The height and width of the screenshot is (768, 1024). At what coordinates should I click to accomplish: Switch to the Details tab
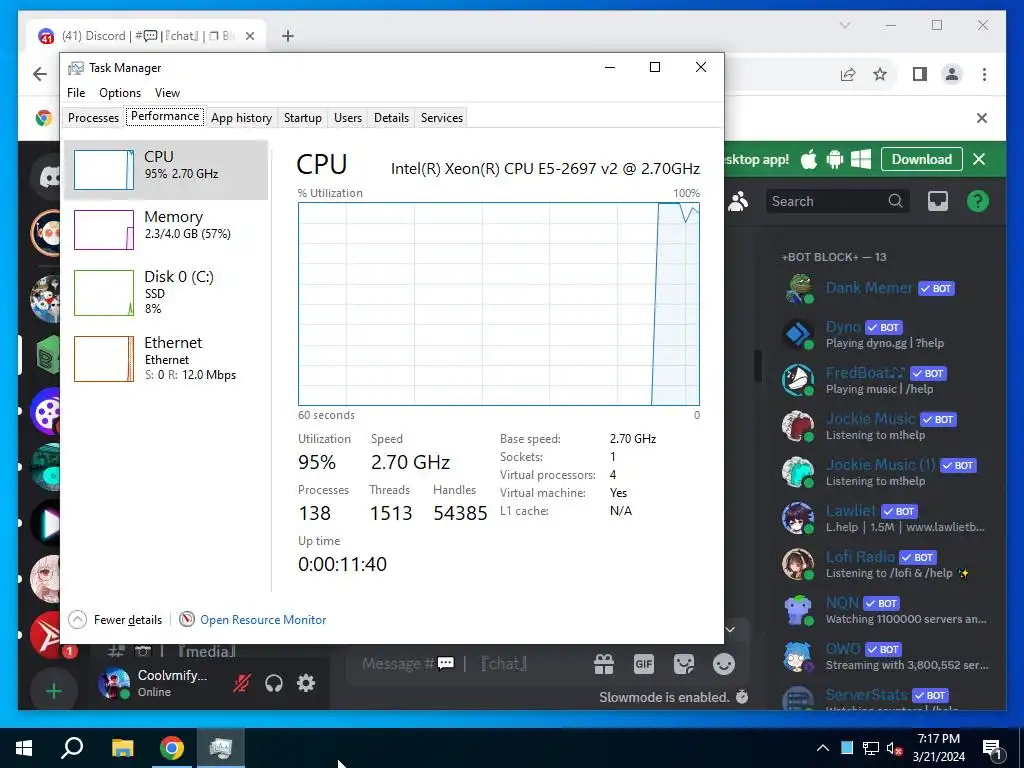tap(391, 118)
